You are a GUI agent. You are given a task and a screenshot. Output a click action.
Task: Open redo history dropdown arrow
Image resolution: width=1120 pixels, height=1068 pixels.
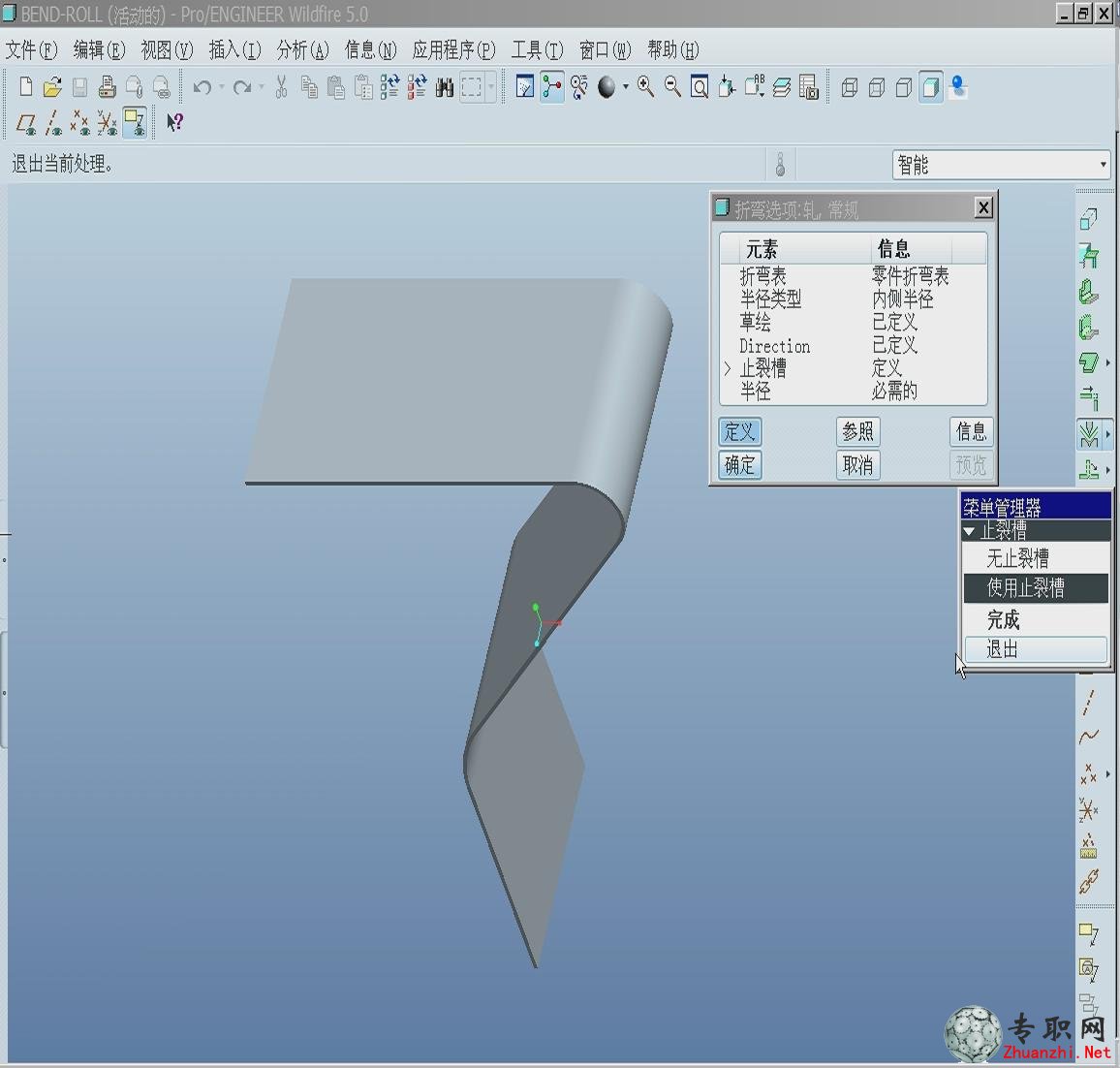(262, 87)
